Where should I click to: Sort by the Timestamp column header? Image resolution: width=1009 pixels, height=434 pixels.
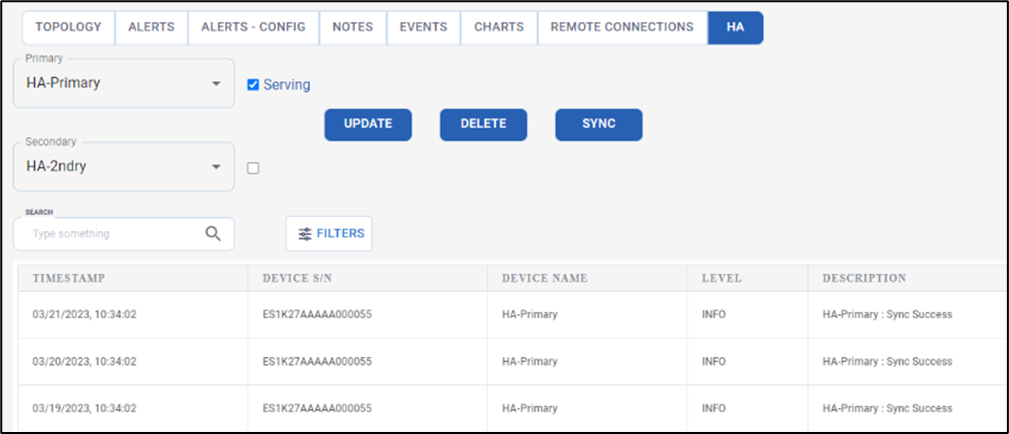[69, 278]
